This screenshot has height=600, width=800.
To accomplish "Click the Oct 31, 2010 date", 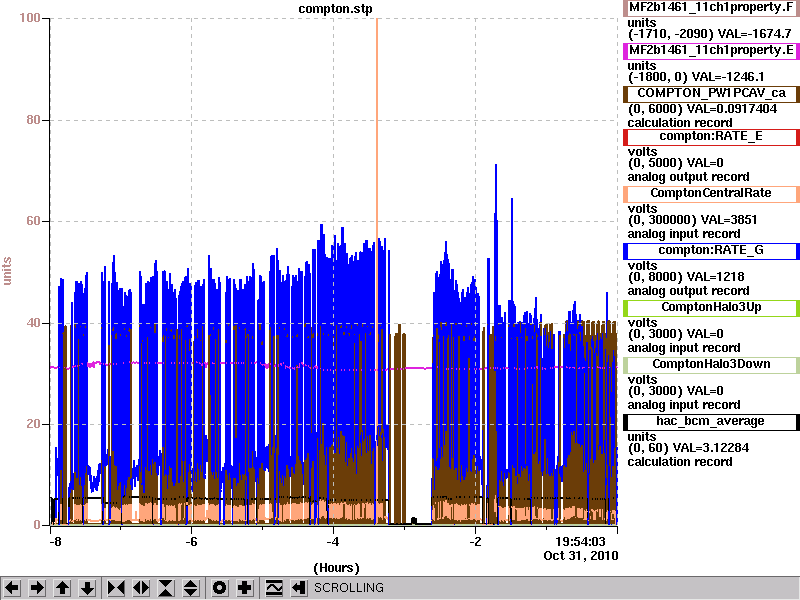I will point(581,556).
